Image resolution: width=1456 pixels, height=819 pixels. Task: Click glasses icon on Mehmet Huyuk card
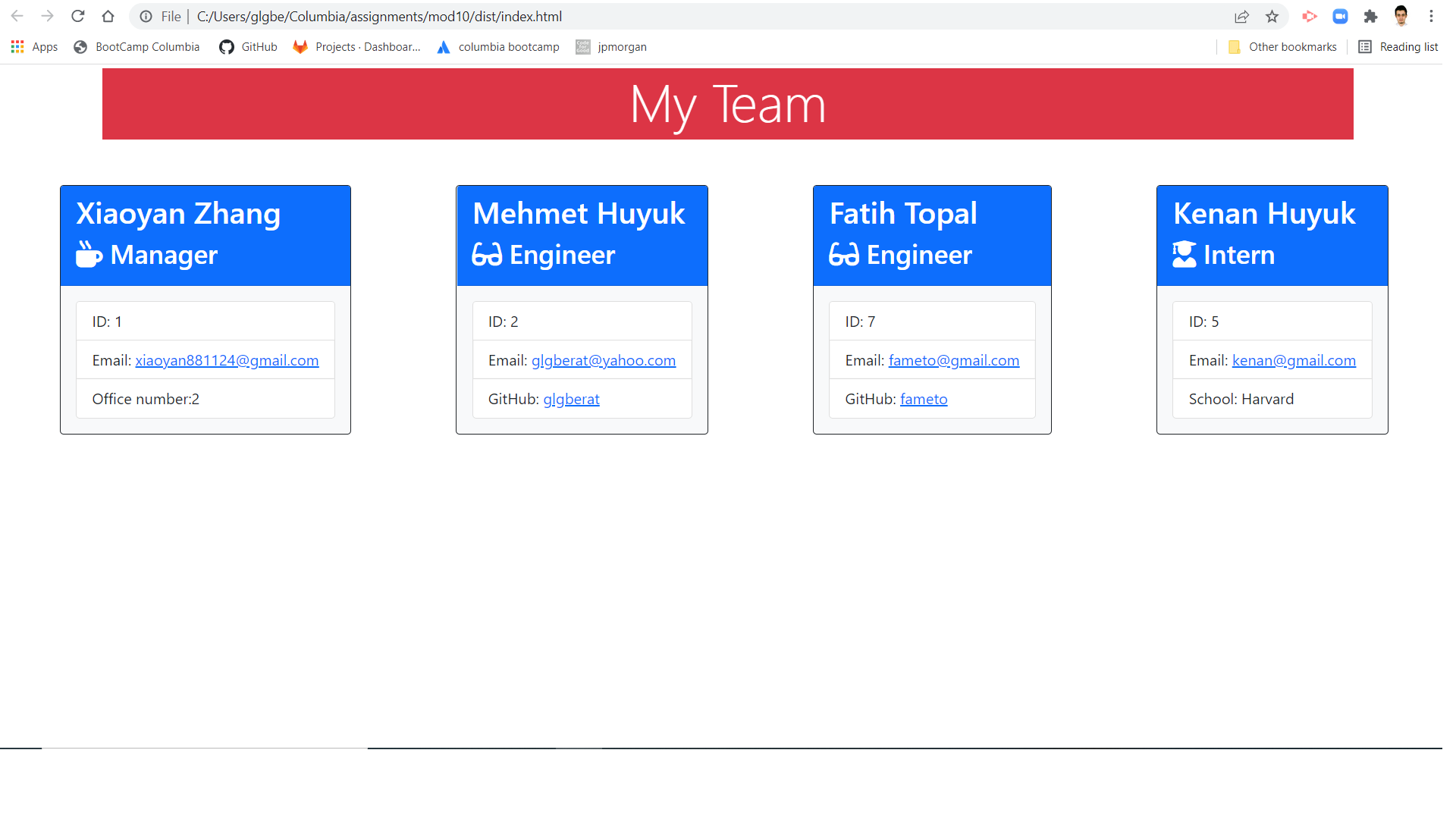coord(487,255)
